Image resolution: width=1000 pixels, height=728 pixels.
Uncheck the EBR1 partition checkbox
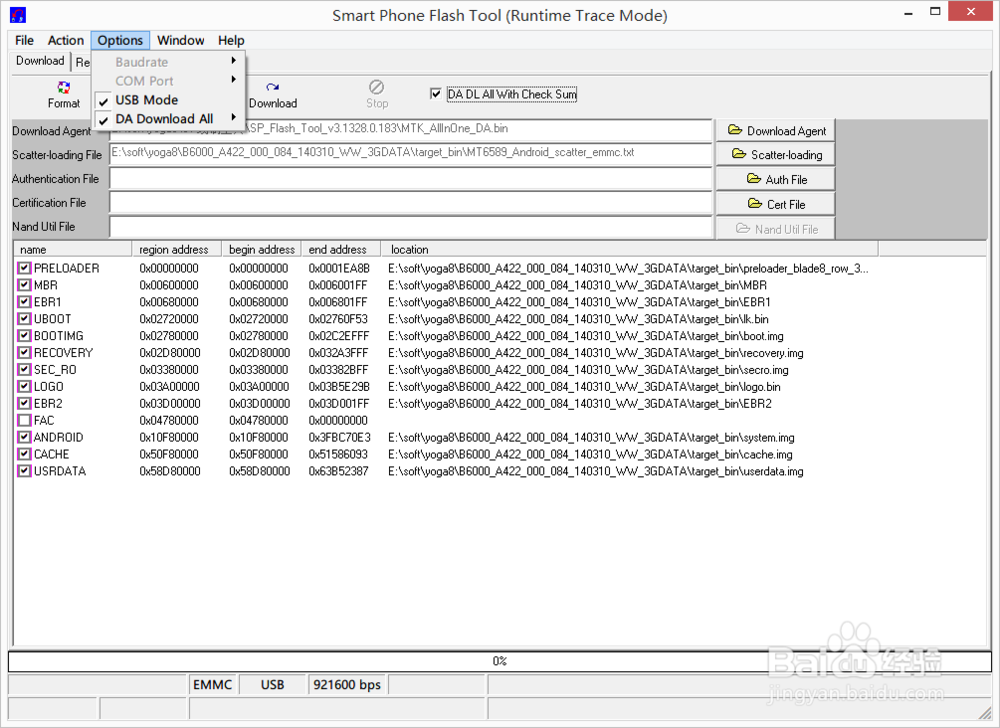(x=24, y=302)
